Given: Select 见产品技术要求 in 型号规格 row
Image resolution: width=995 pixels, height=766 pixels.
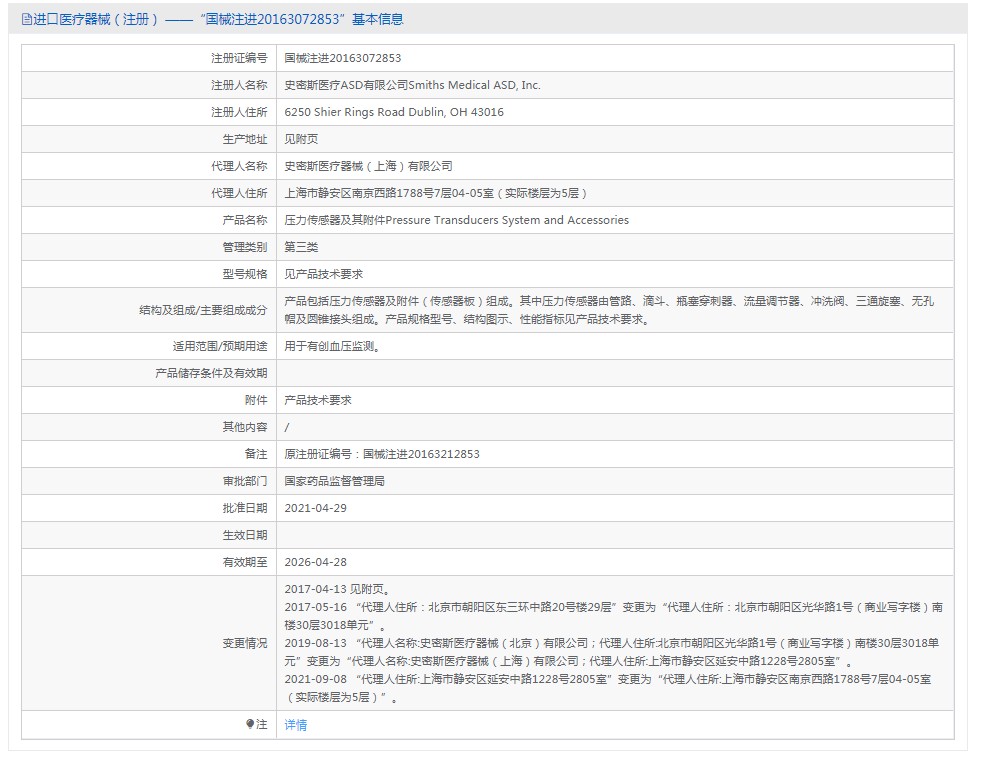Looking at the screenshot, I should (323, 274).
